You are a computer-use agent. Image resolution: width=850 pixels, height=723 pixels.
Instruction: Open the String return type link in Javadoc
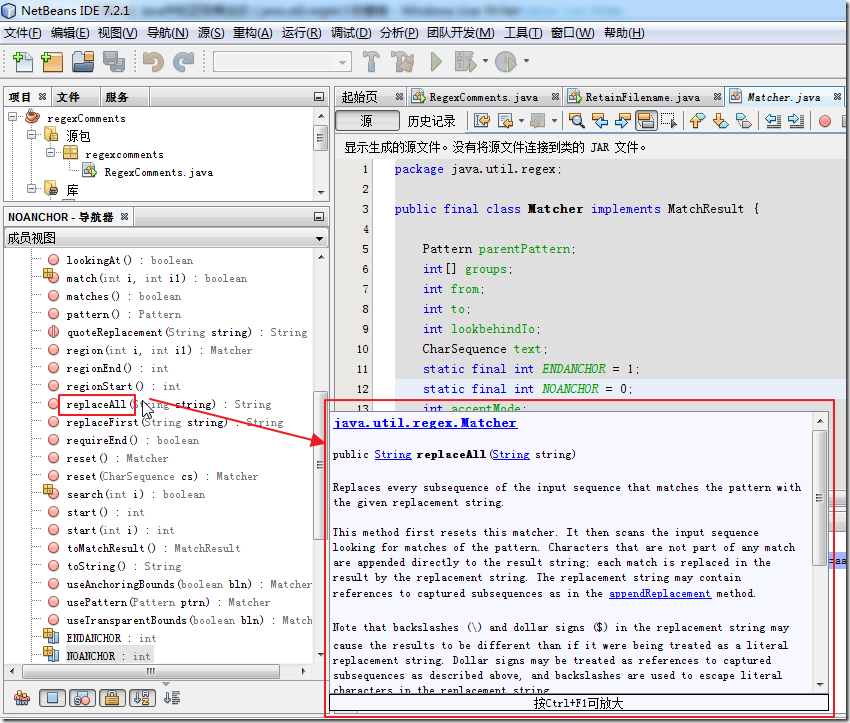tap(393, 454)
